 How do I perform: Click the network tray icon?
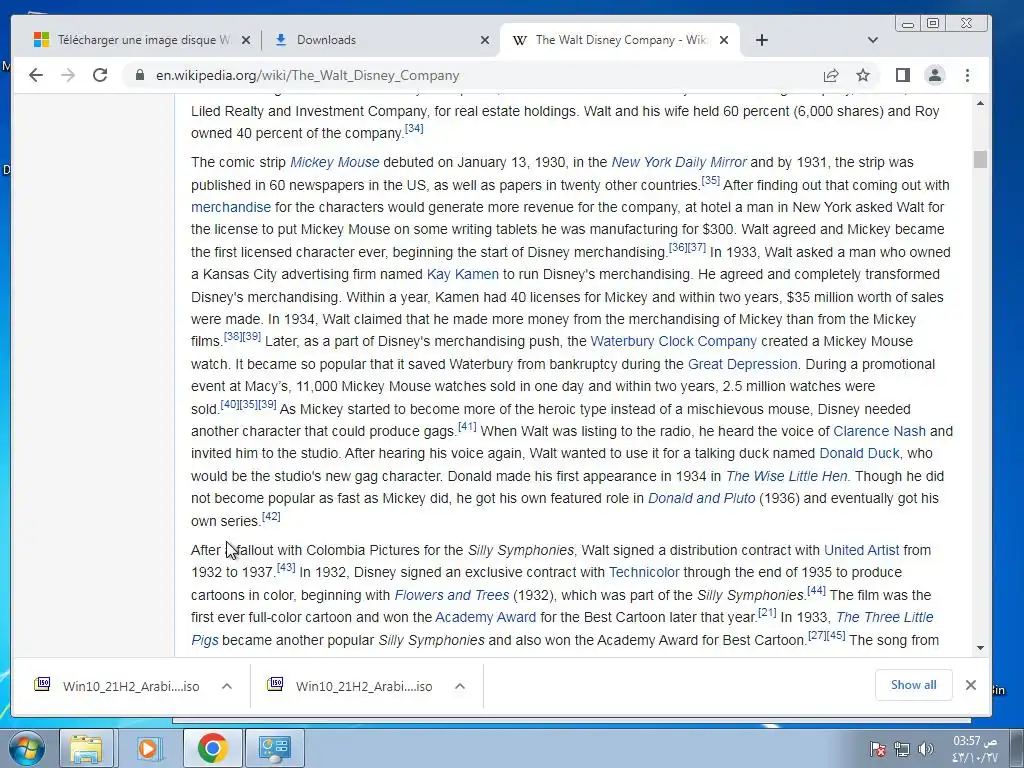(902, 749)
